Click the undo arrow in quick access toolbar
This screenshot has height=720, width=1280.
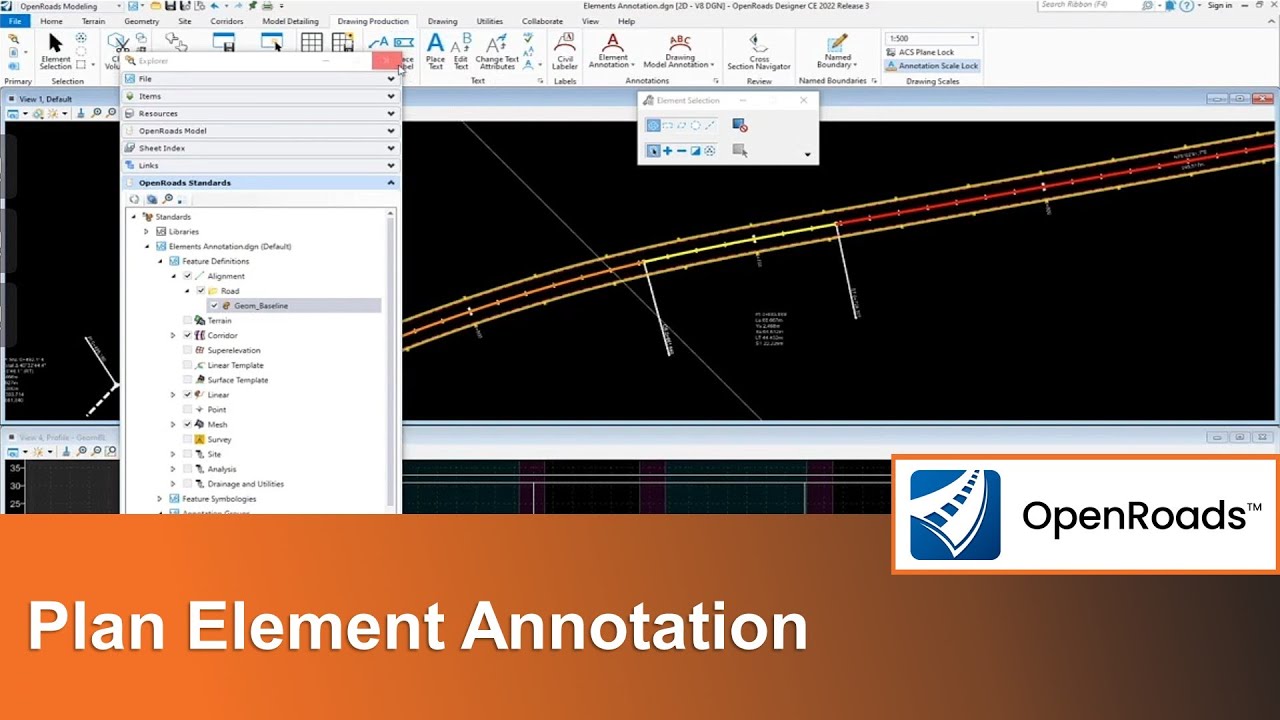click(x=214, y=6)
